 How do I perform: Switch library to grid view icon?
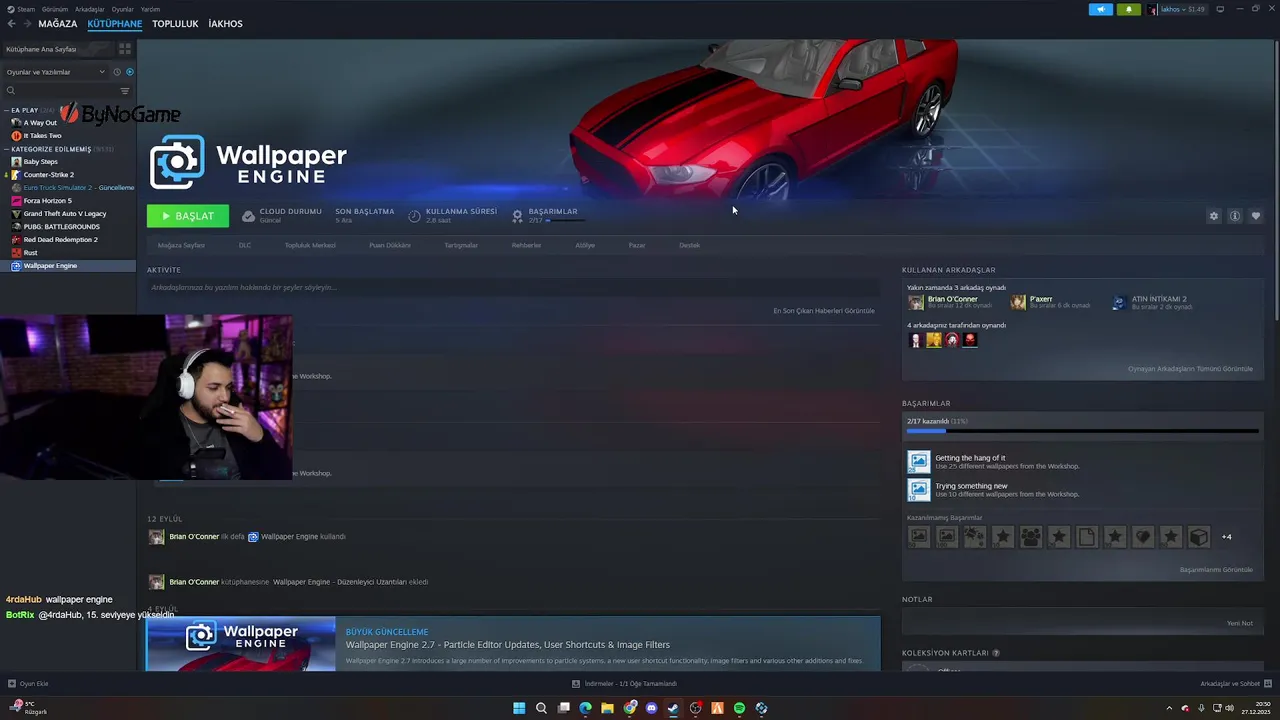pos(125,48)
